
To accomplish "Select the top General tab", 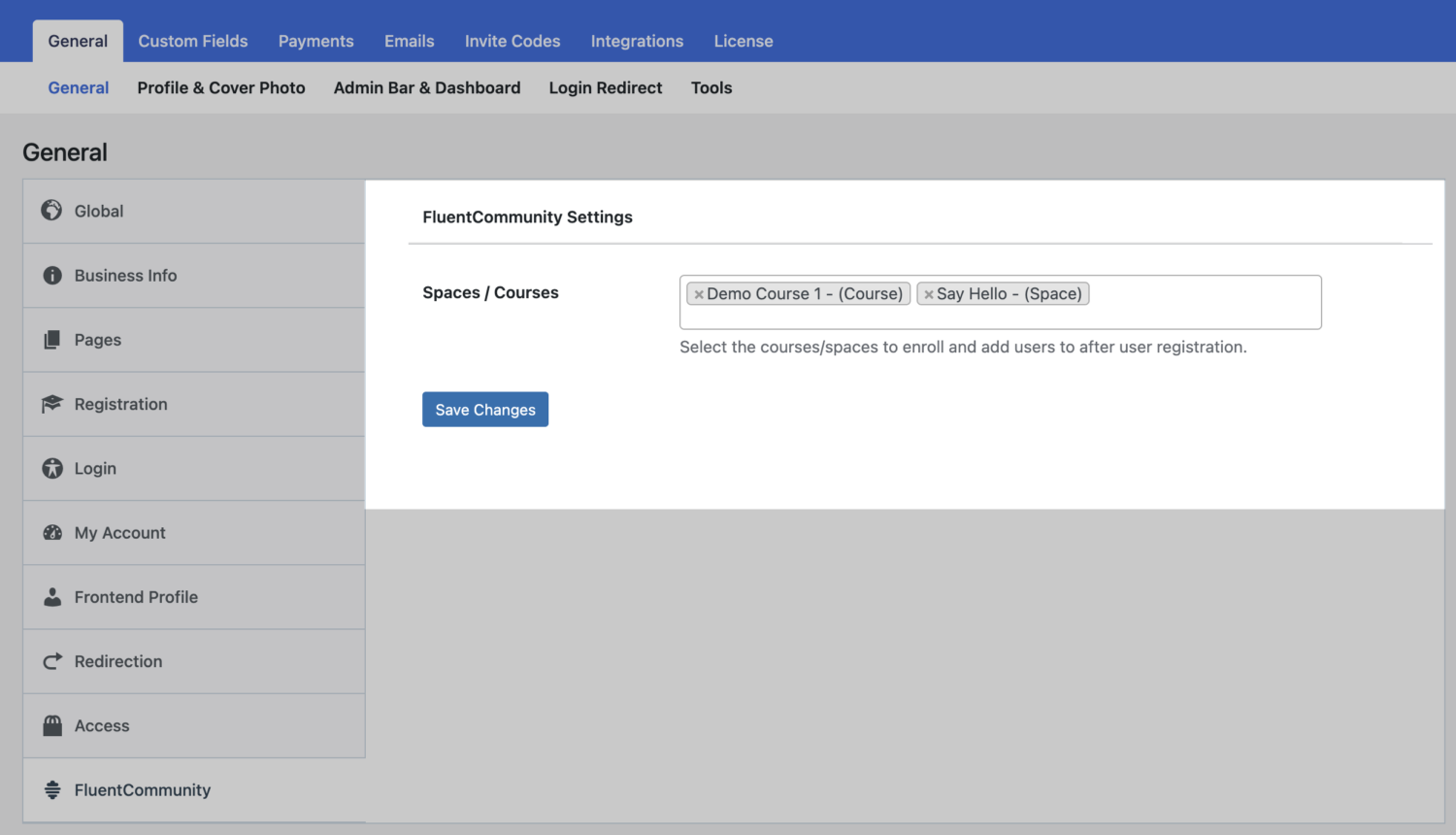I will click(x=78, y=41).
